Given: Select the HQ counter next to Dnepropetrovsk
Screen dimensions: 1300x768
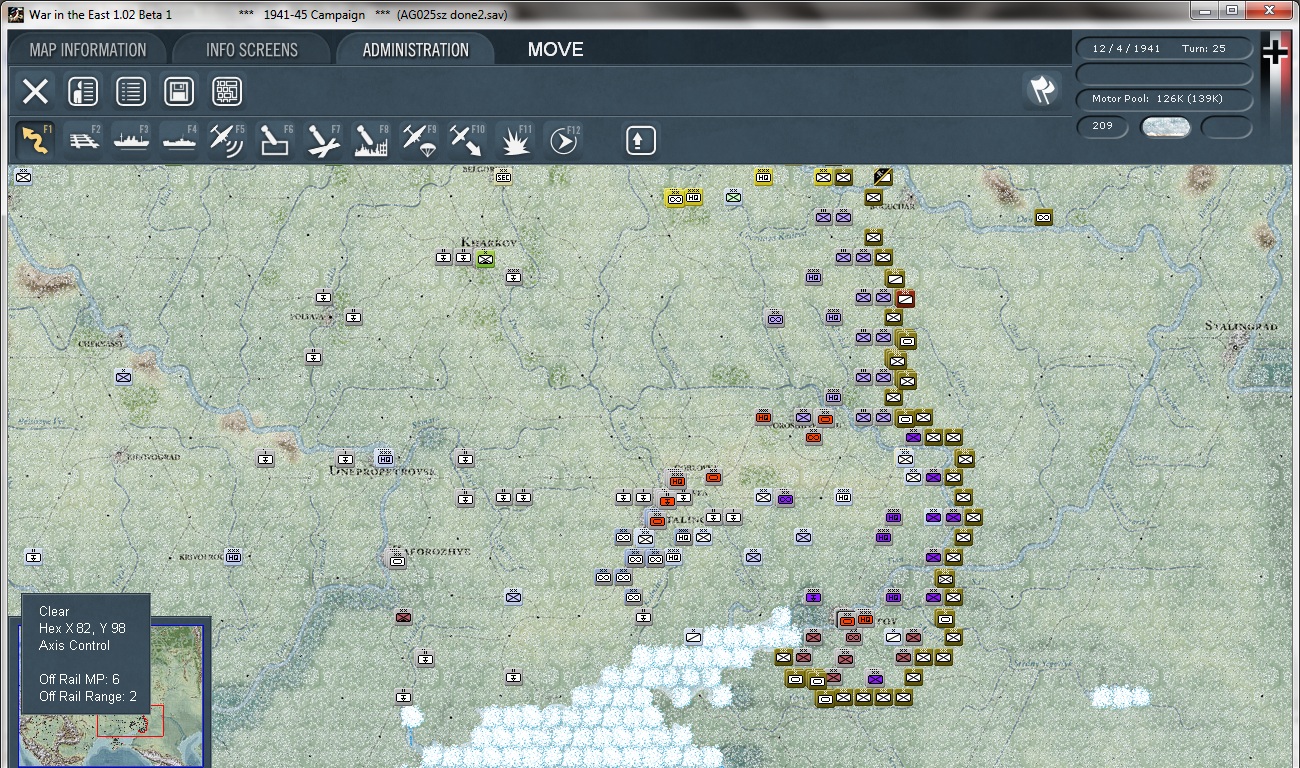Looking at the screenshot, I should pyautogui.click(x=385, y=459).
